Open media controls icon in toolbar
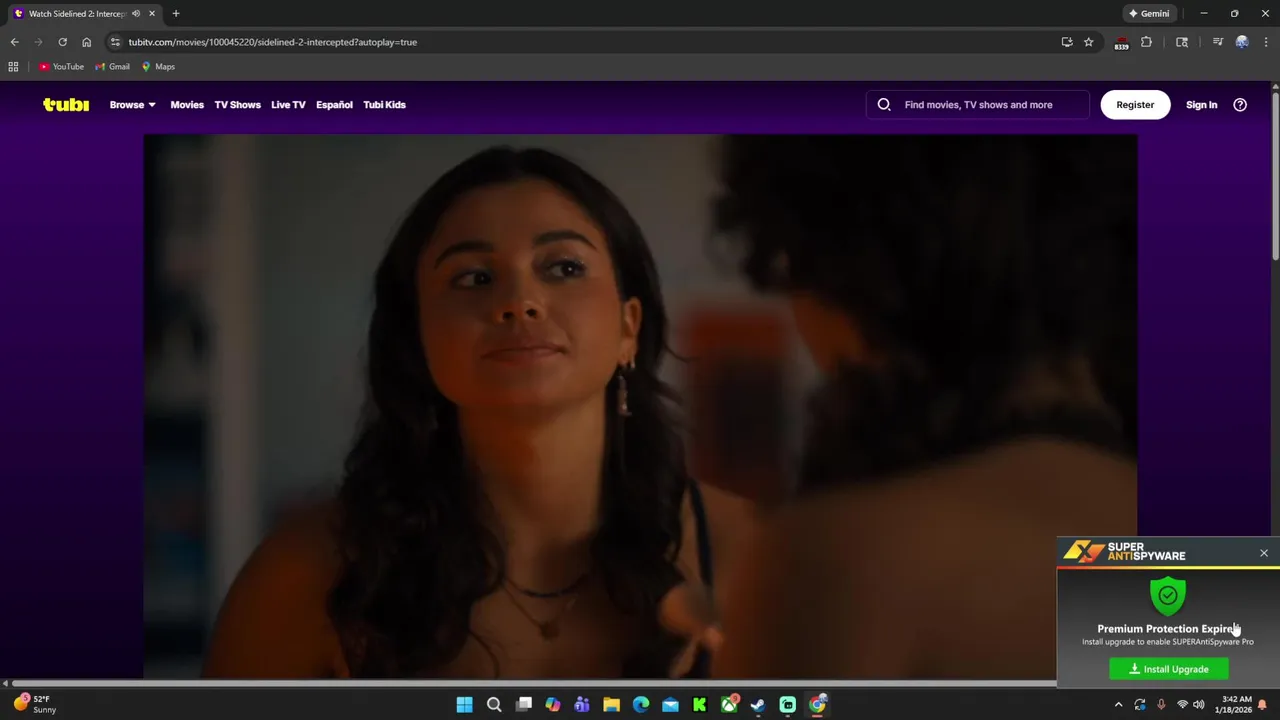Viewport: 1280px width, 720px height. 1217,42
